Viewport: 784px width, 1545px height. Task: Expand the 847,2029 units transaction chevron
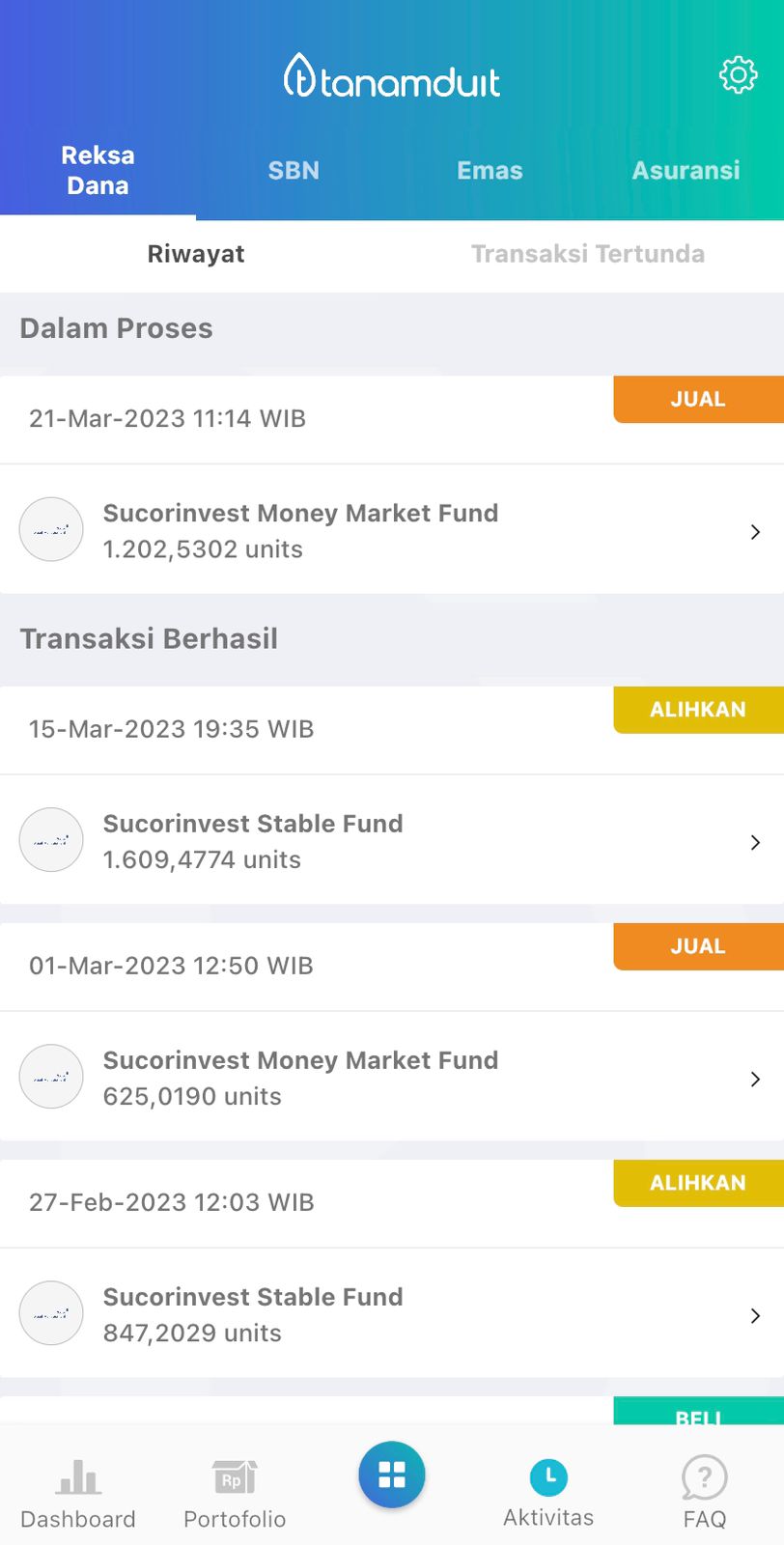tap(755, 1316)
